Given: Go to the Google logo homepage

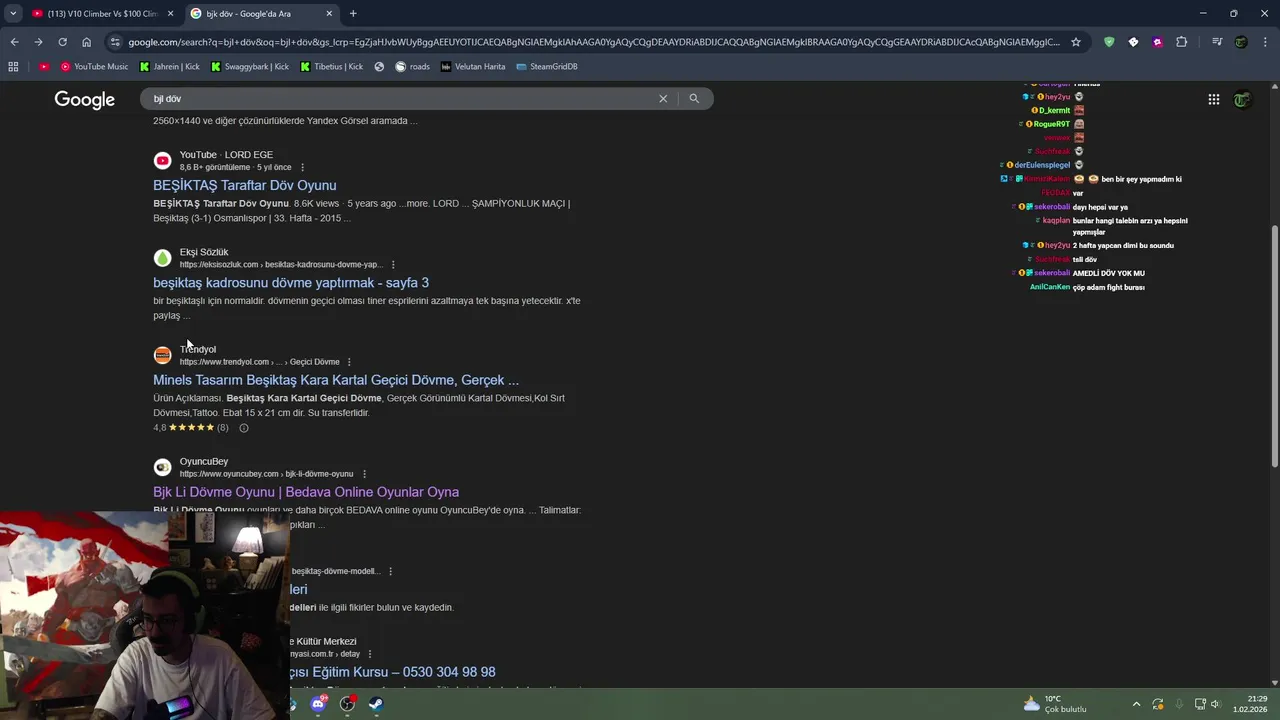Looking at the screenshot, I should 85,99.
